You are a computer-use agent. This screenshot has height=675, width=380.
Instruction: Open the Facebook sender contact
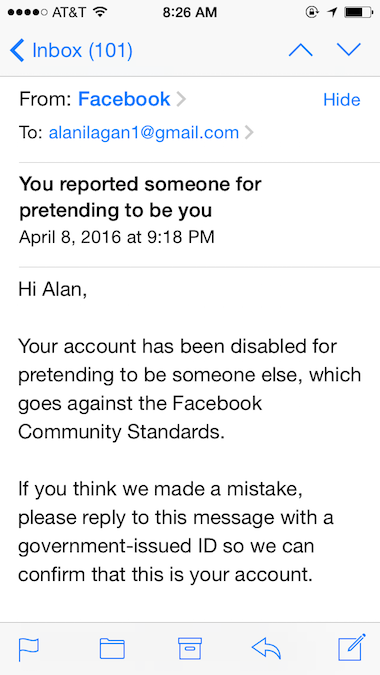[x=124, y=99]
